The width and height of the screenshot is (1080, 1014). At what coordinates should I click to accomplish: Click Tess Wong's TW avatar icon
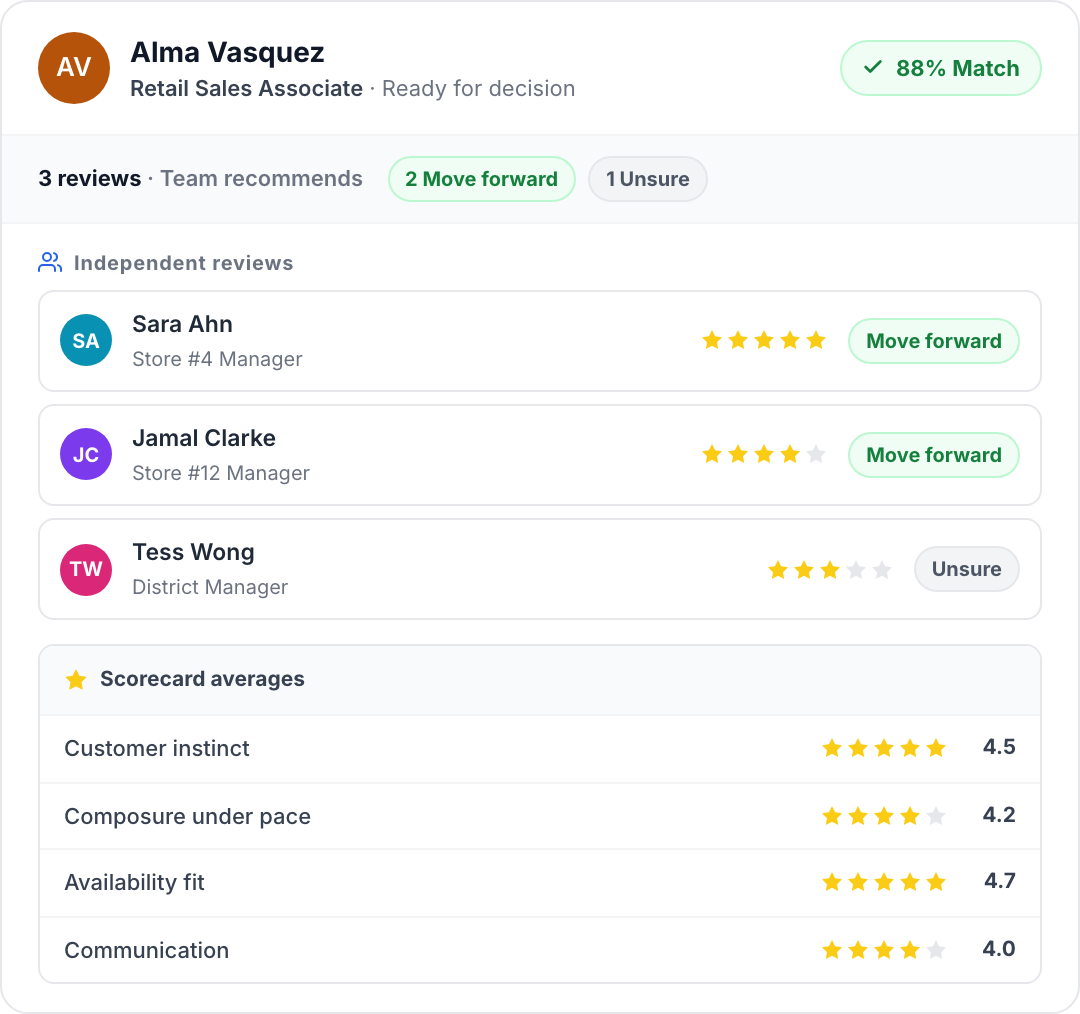pos(86,569)
